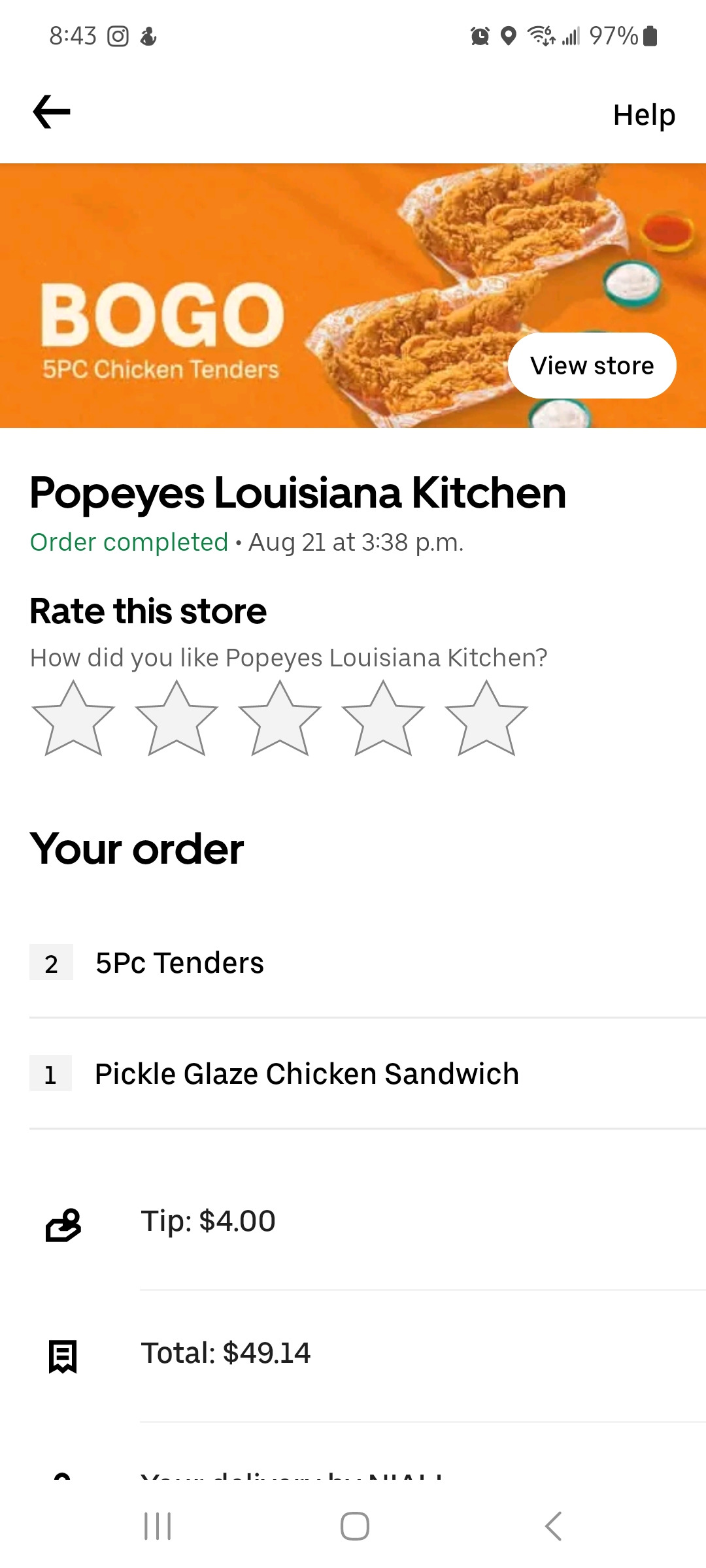Tap the Tip: $4.00 row
The height and width of the screenshot is (1568, 706).
209,1221
